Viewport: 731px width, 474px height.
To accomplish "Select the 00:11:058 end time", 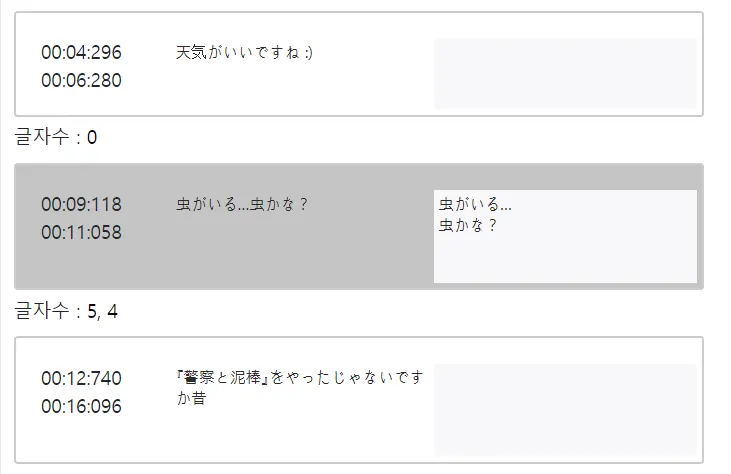I will pyautogui.click(x=81, y=232).
